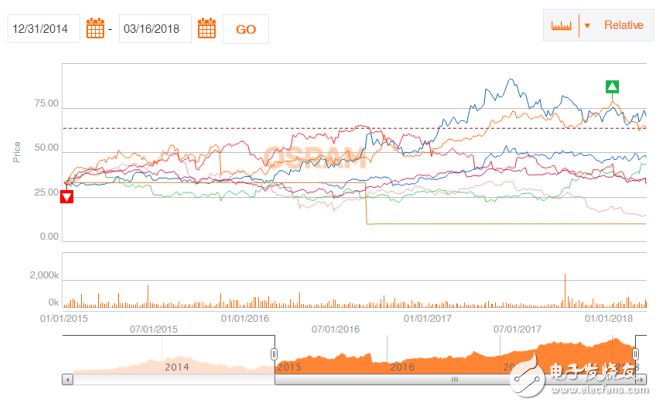Expand the chart type dropdown arrow

point(587,25)
